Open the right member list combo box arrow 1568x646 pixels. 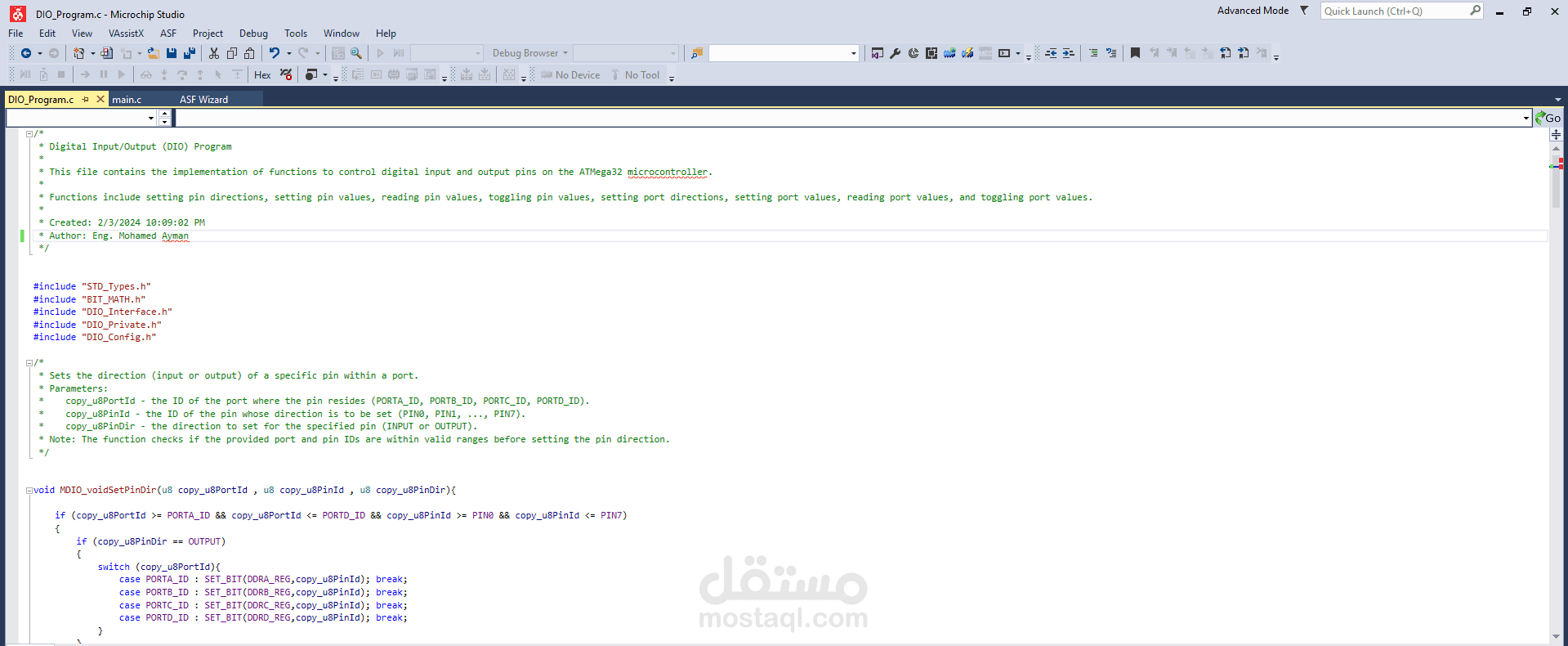[1526, 118]
